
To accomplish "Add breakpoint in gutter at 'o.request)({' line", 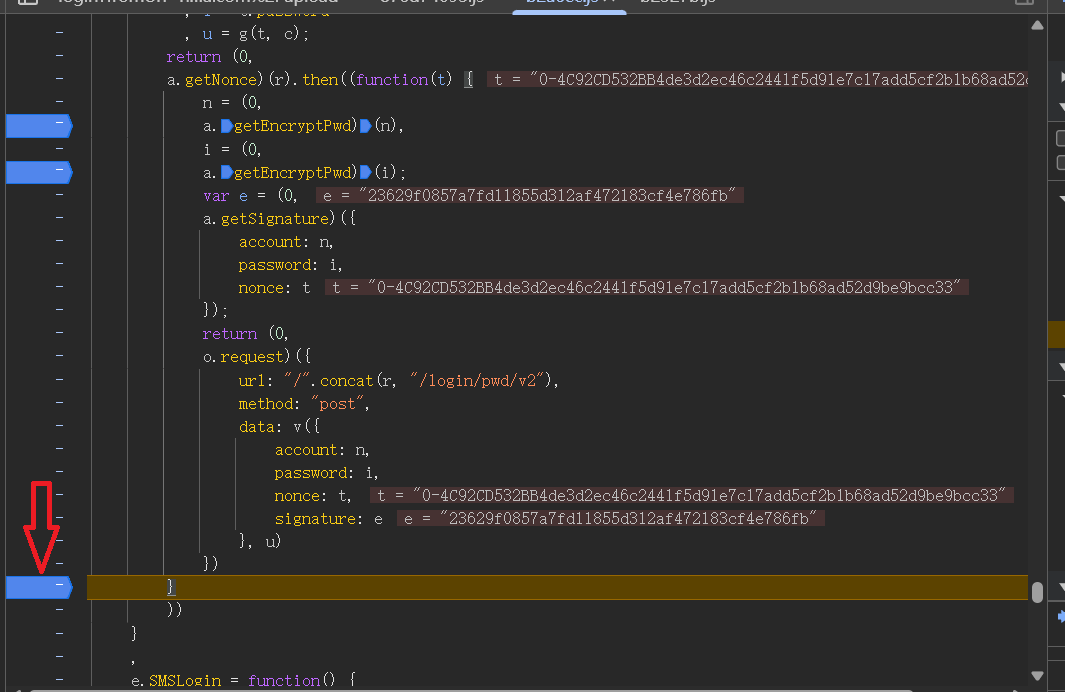I will click(60, 356).
